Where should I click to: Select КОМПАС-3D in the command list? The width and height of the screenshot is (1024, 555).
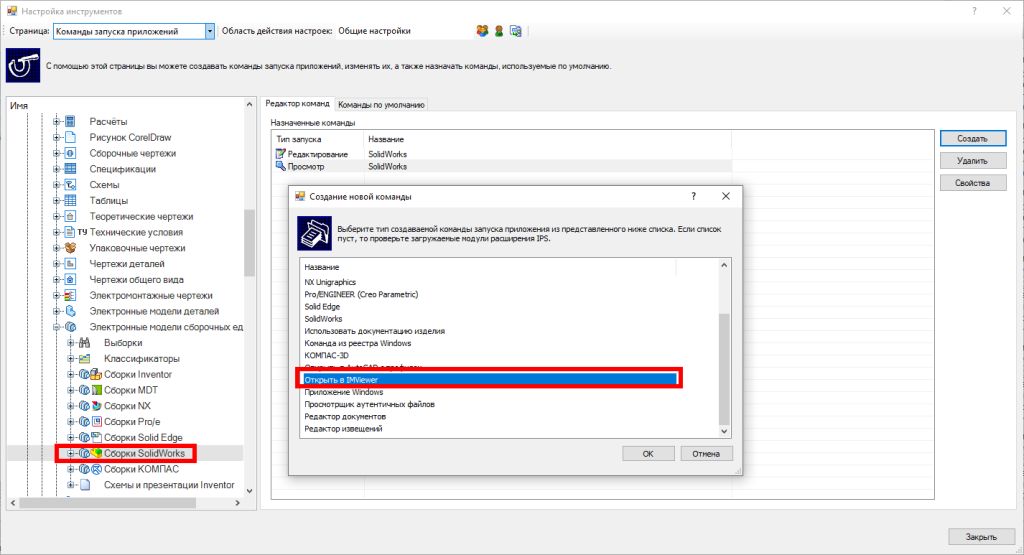[x=326, y=355]
